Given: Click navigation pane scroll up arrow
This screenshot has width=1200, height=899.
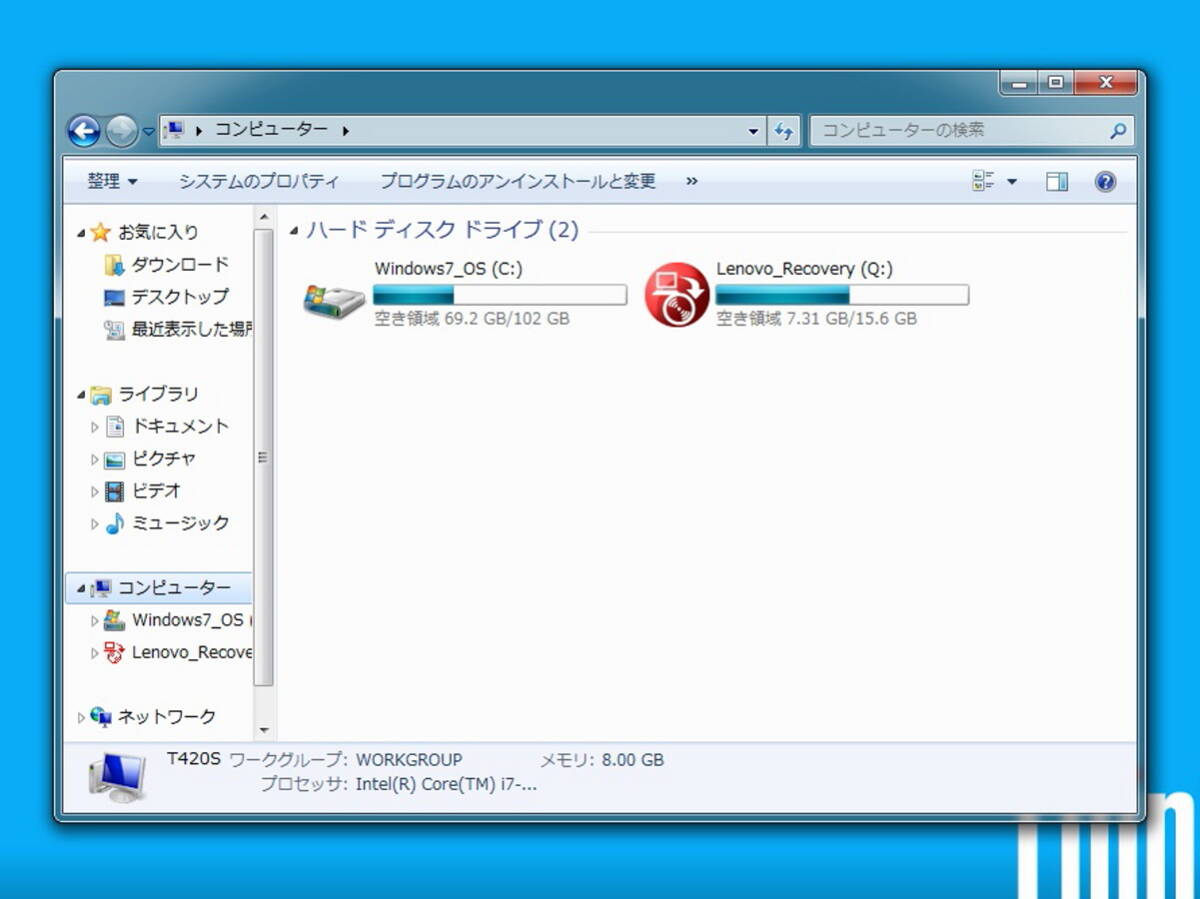Looking at the screenshot, I should tap(264, 216).
